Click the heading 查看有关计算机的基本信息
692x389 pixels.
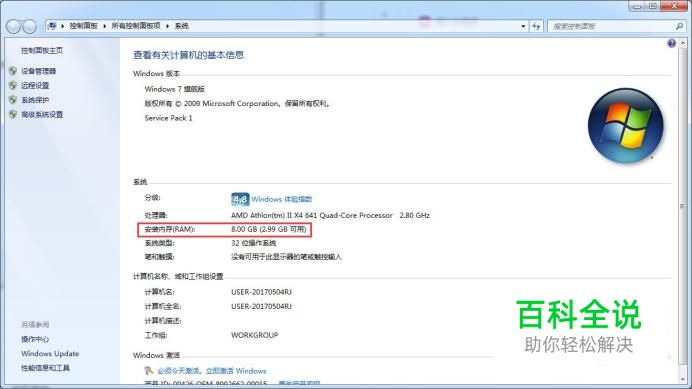point(188,55)
